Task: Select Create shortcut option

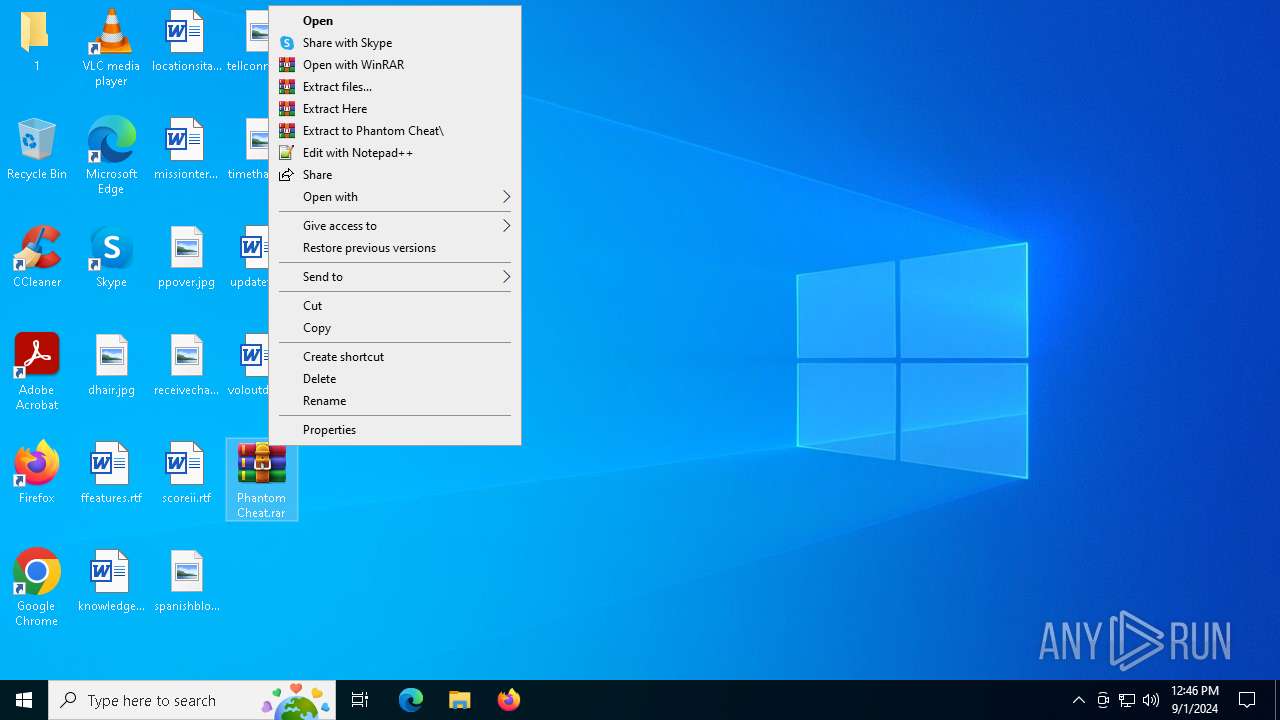Action: tap(395, 357)
